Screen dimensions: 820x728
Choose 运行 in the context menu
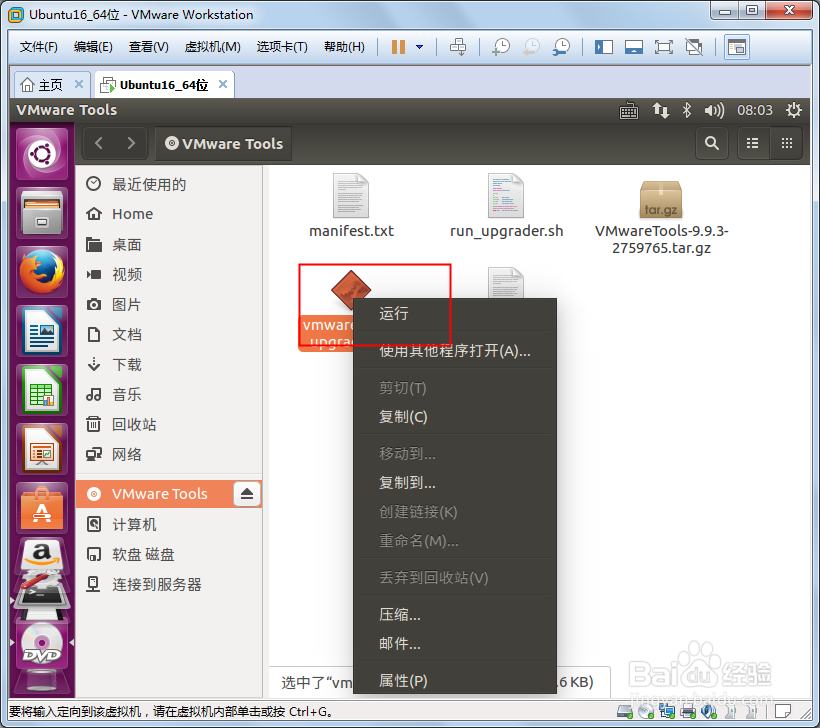[454, 314]
